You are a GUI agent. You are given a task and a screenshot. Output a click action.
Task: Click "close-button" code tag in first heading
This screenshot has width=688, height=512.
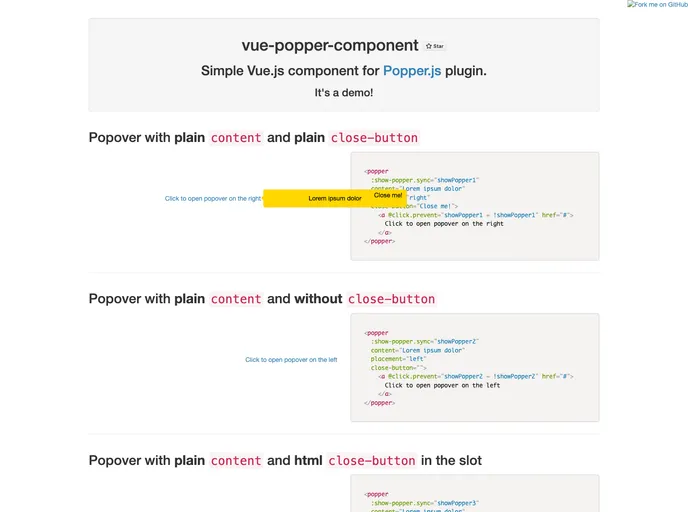[374, 138]
